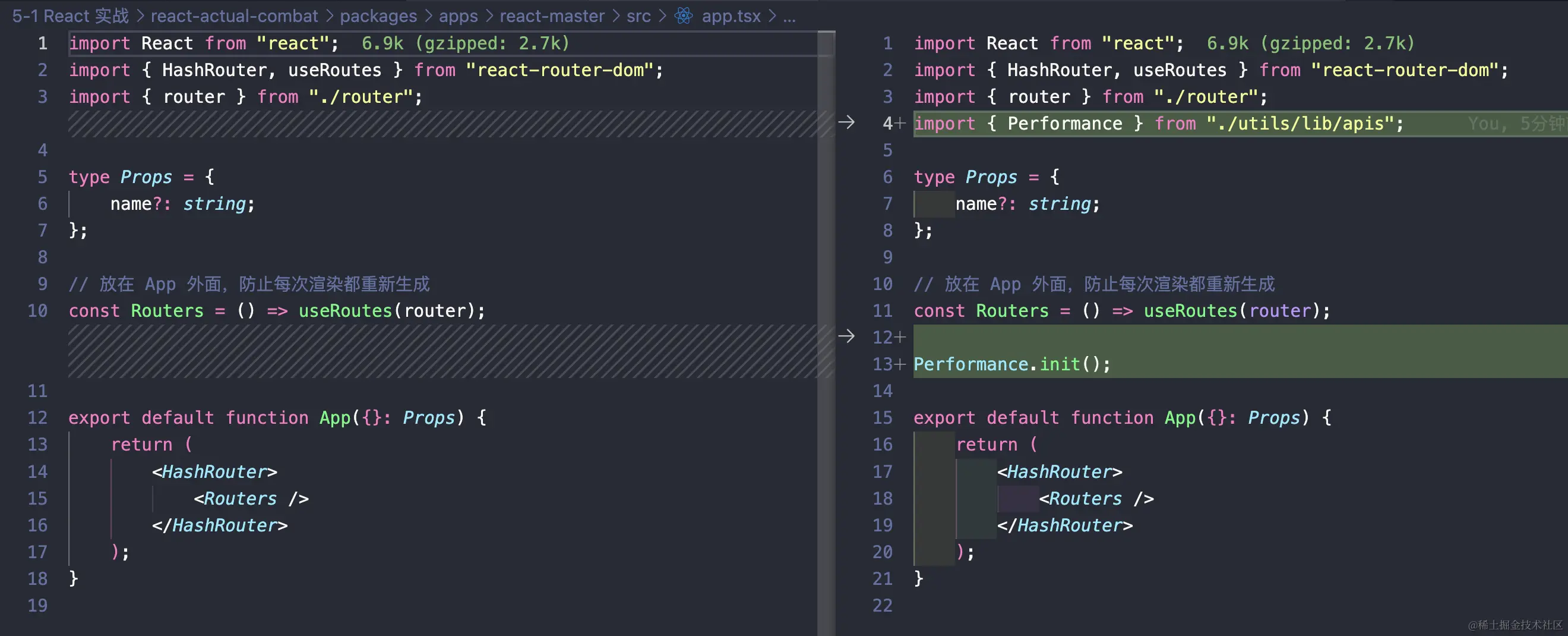Open the 'react-actual-combat' breadcrumb segment
The height and width of the screenshot is (636, 1568).
235,16
